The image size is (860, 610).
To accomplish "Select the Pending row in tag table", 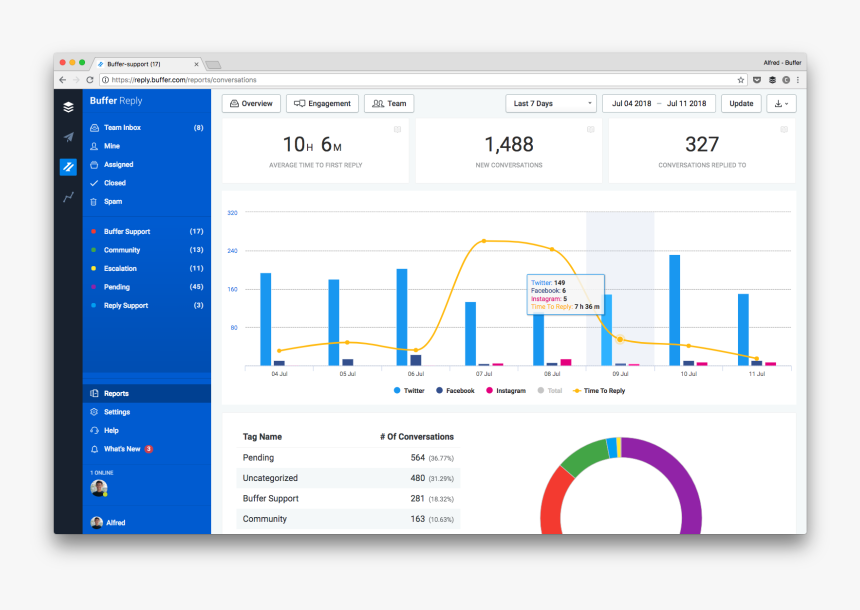I will click(x=348, y=458).
